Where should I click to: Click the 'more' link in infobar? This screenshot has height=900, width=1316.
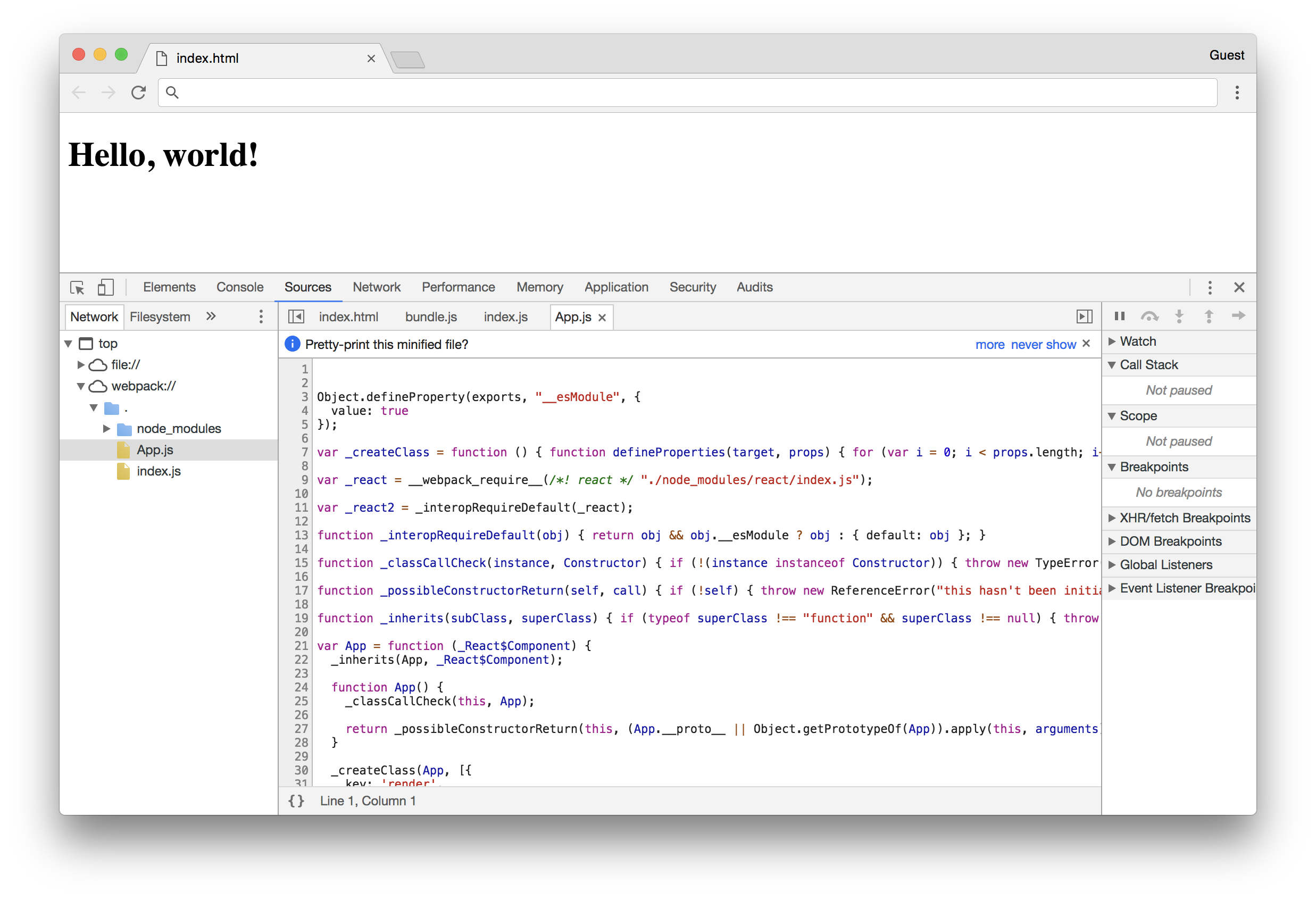990,344
